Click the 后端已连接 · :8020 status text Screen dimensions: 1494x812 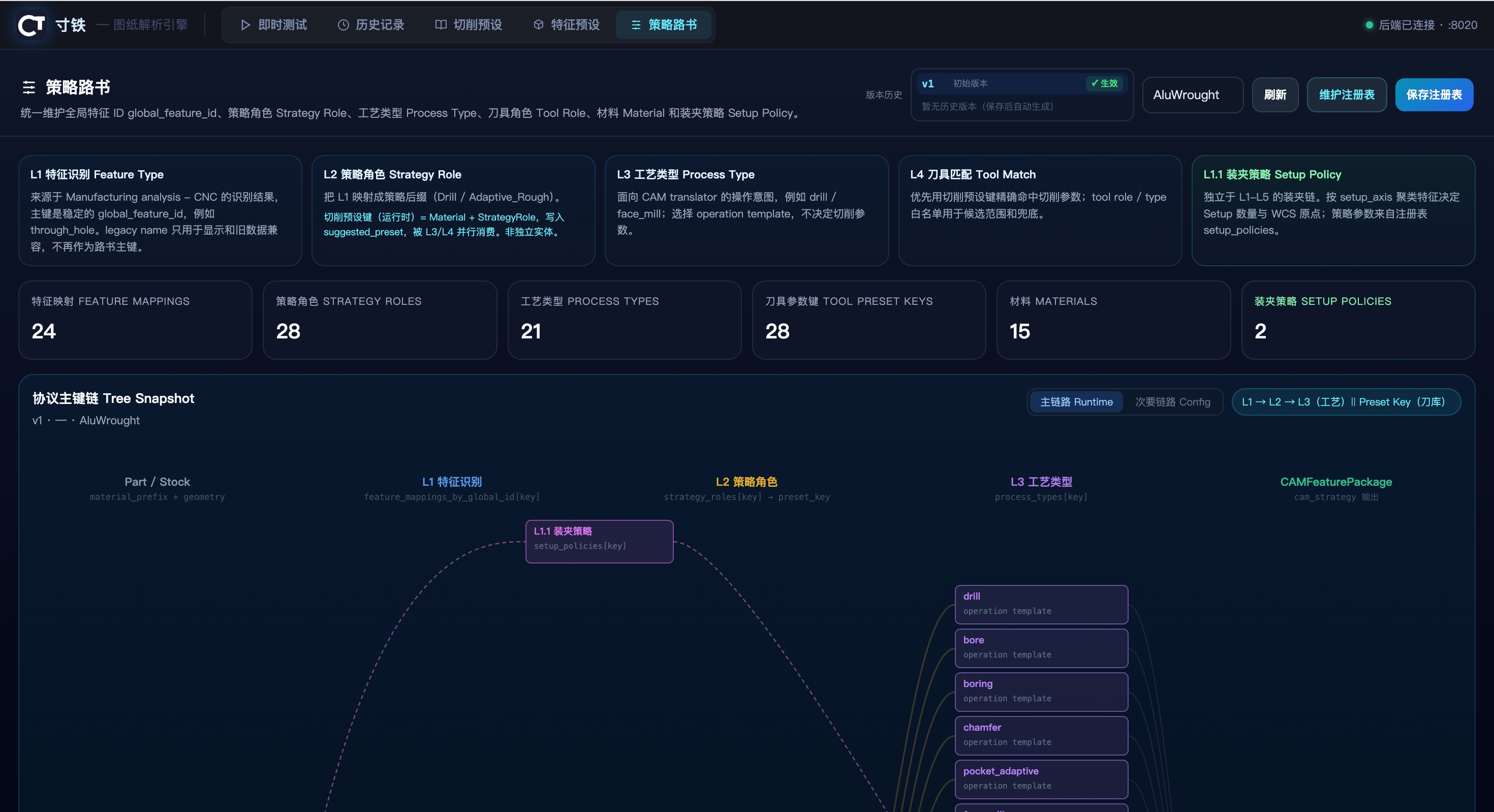coord(1427,25)
